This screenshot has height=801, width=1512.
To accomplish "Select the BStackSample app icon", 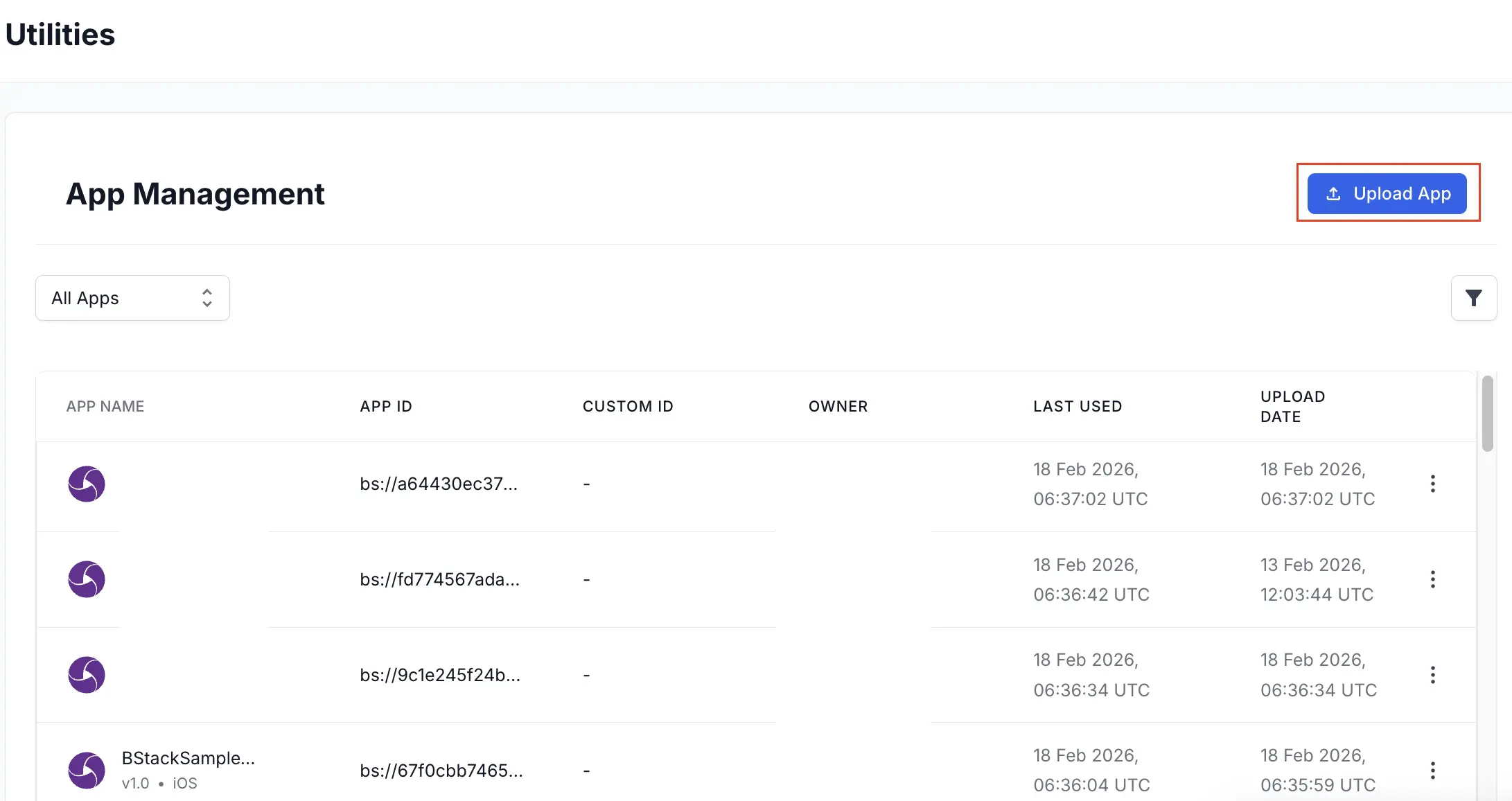I will click(x=87, y=770).
